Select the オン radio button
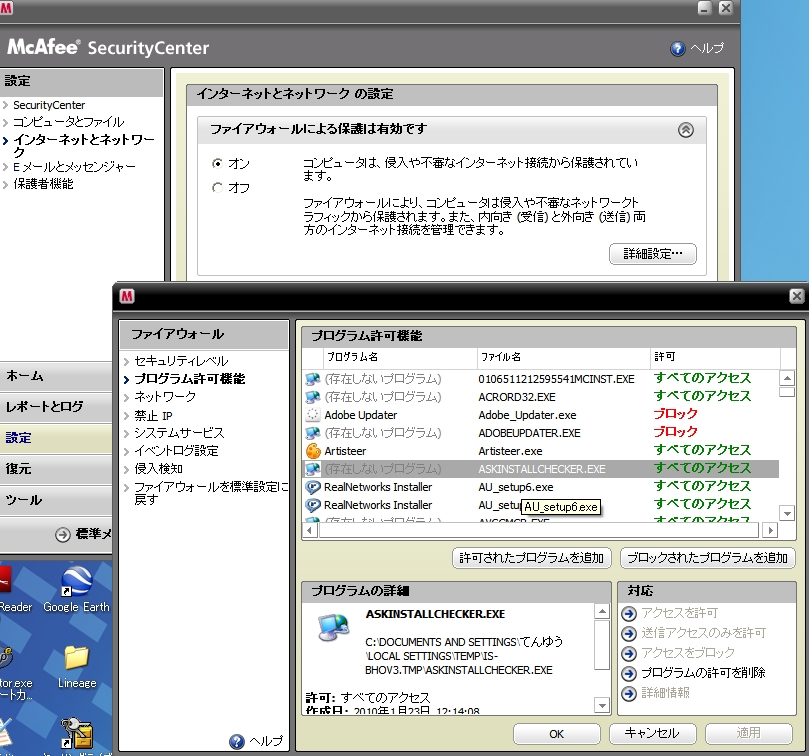This screenshot has width=809, height=756. (217, 164)
